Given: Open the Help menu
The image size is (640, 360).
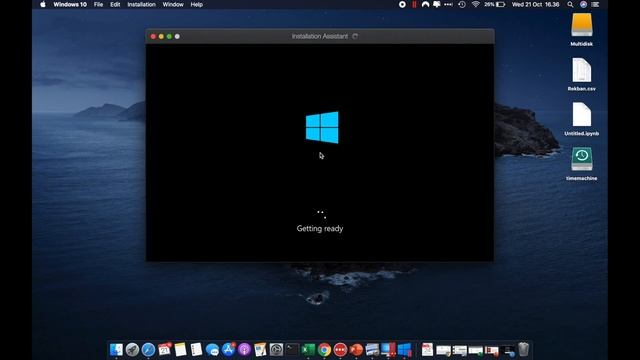Looking at the screenshot, I should (x=197, y=4).
